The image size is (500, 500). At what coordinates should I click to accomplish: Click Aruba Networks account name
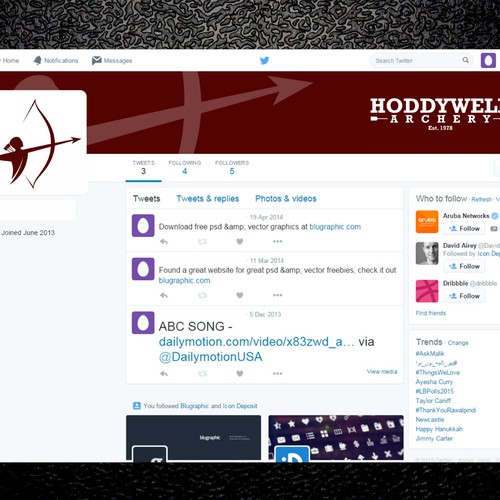click(466, 216)
